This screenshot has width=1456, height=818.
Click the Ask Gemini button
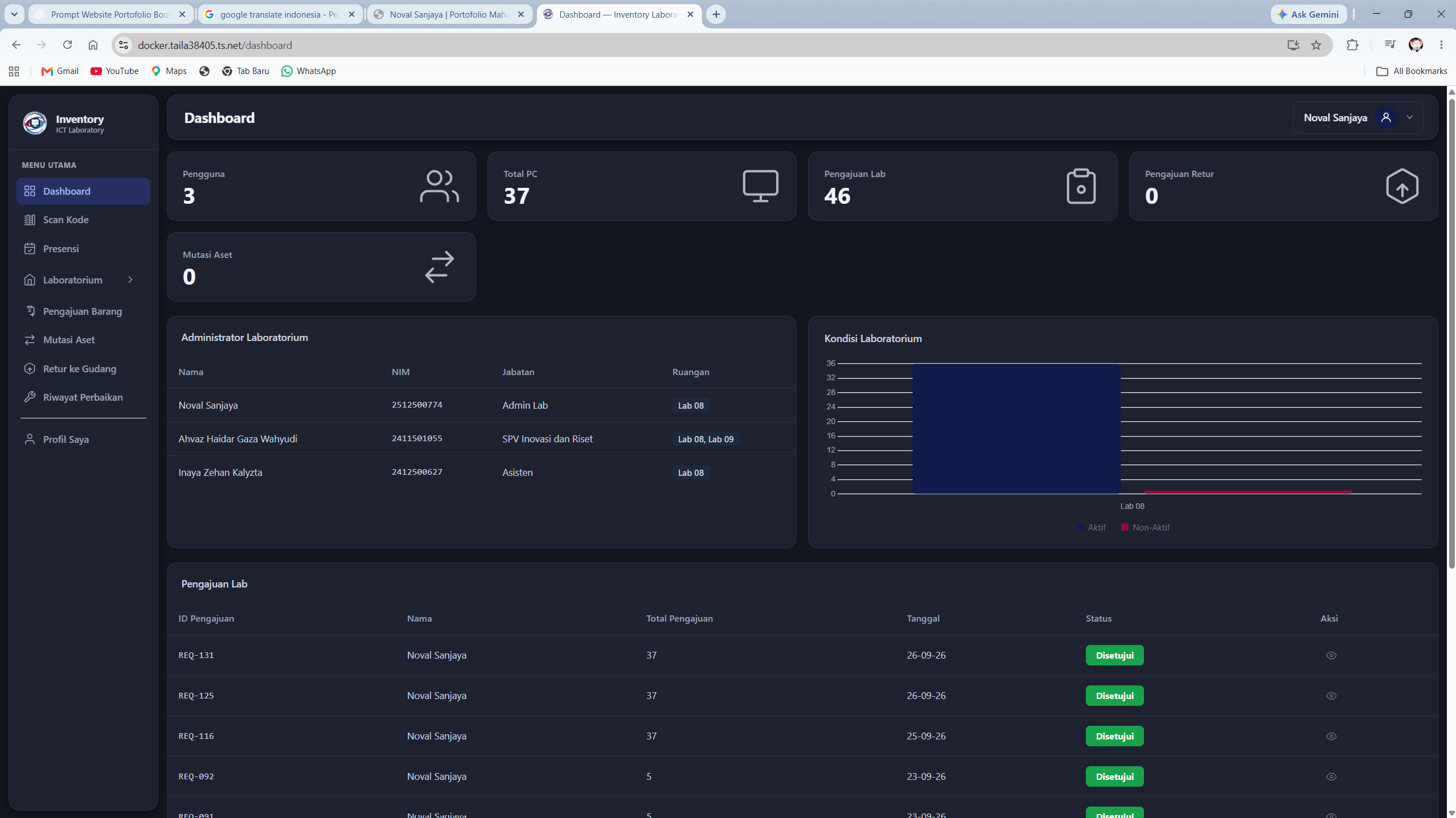click(x=1308, y=14)
